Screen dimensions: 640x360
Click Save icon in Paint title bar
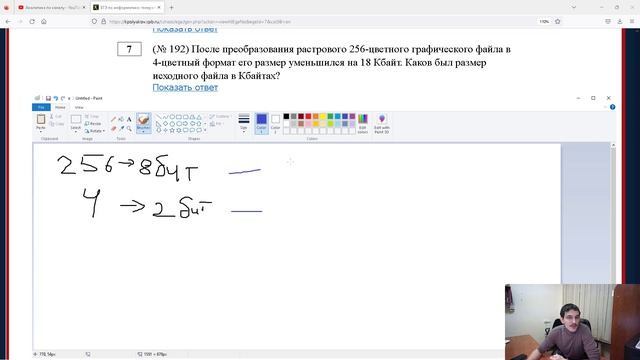(x=48, y=98)
